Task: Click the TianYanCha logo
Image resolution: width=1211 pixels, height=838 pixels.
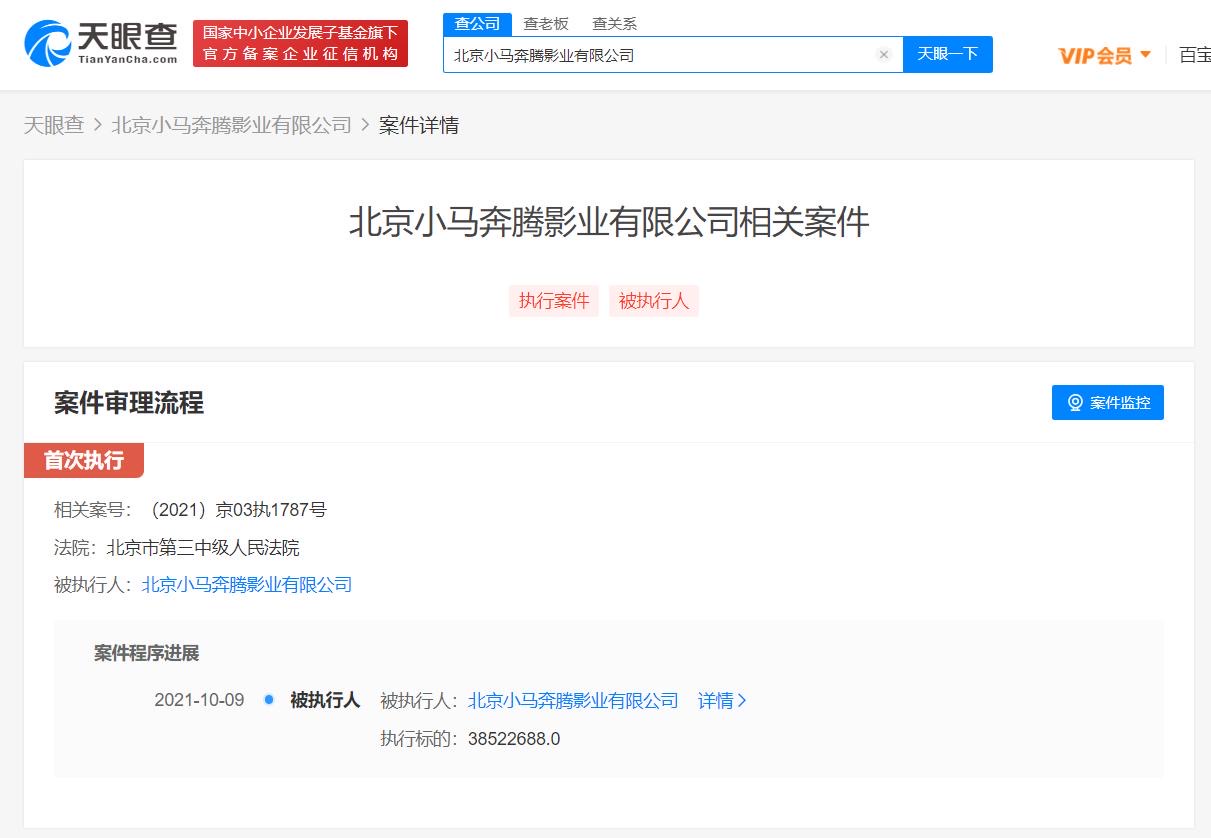Action: 100,42
